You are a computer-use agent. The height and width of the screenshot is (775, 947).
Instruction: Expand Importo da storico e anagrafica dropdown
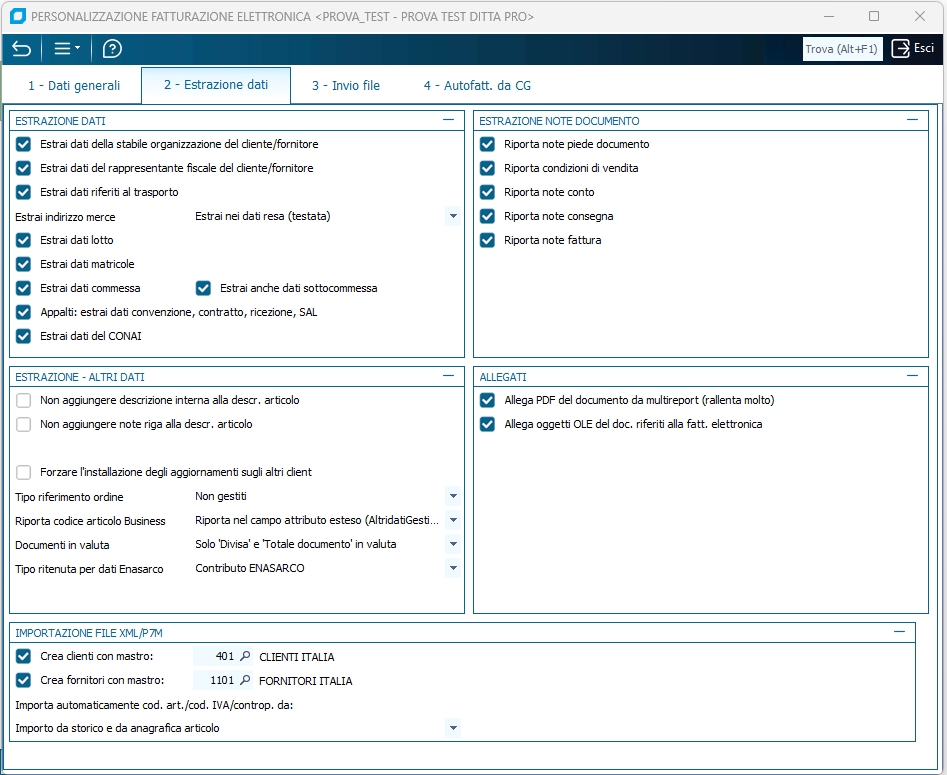click(x=453, y=728)
